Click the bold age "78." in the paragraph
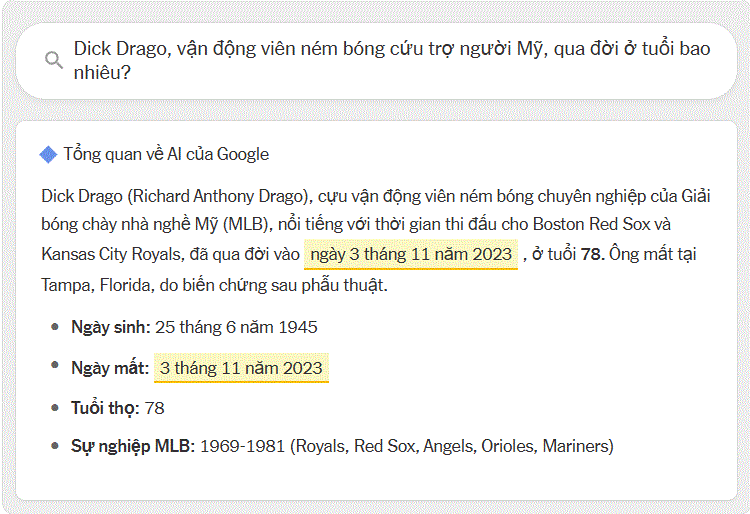Image resolution: width=750 pixels, height=514 pixels. (x=594, y=254)
